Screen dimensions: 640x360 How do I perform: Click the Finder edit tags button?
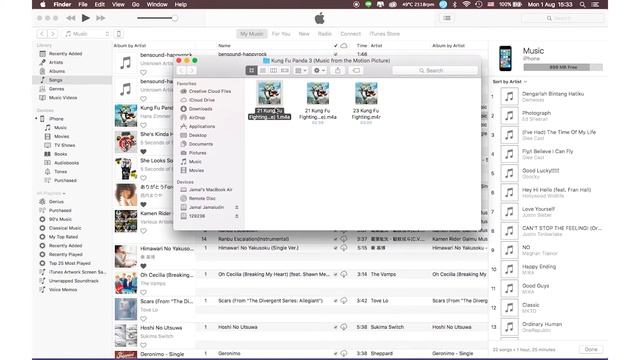[x=356, y=71]
